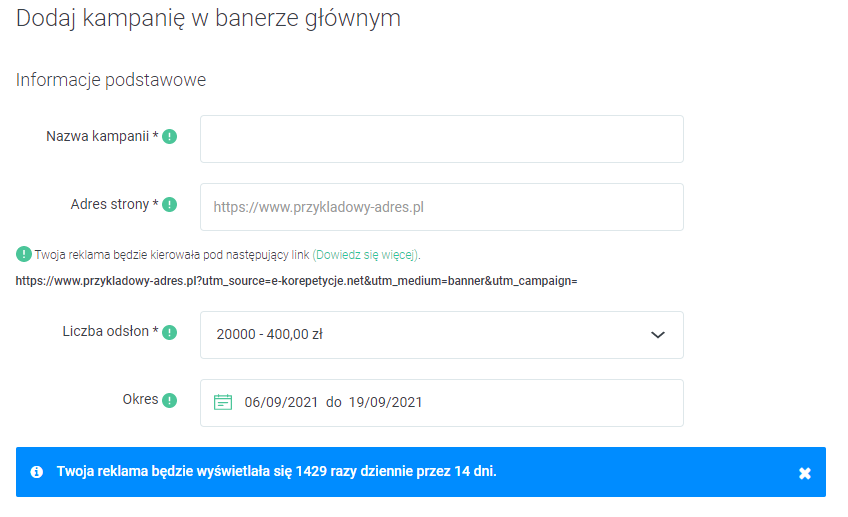
Task: Click the generated UTM link text
Action: pyautogui.click(x=297, y=281)
